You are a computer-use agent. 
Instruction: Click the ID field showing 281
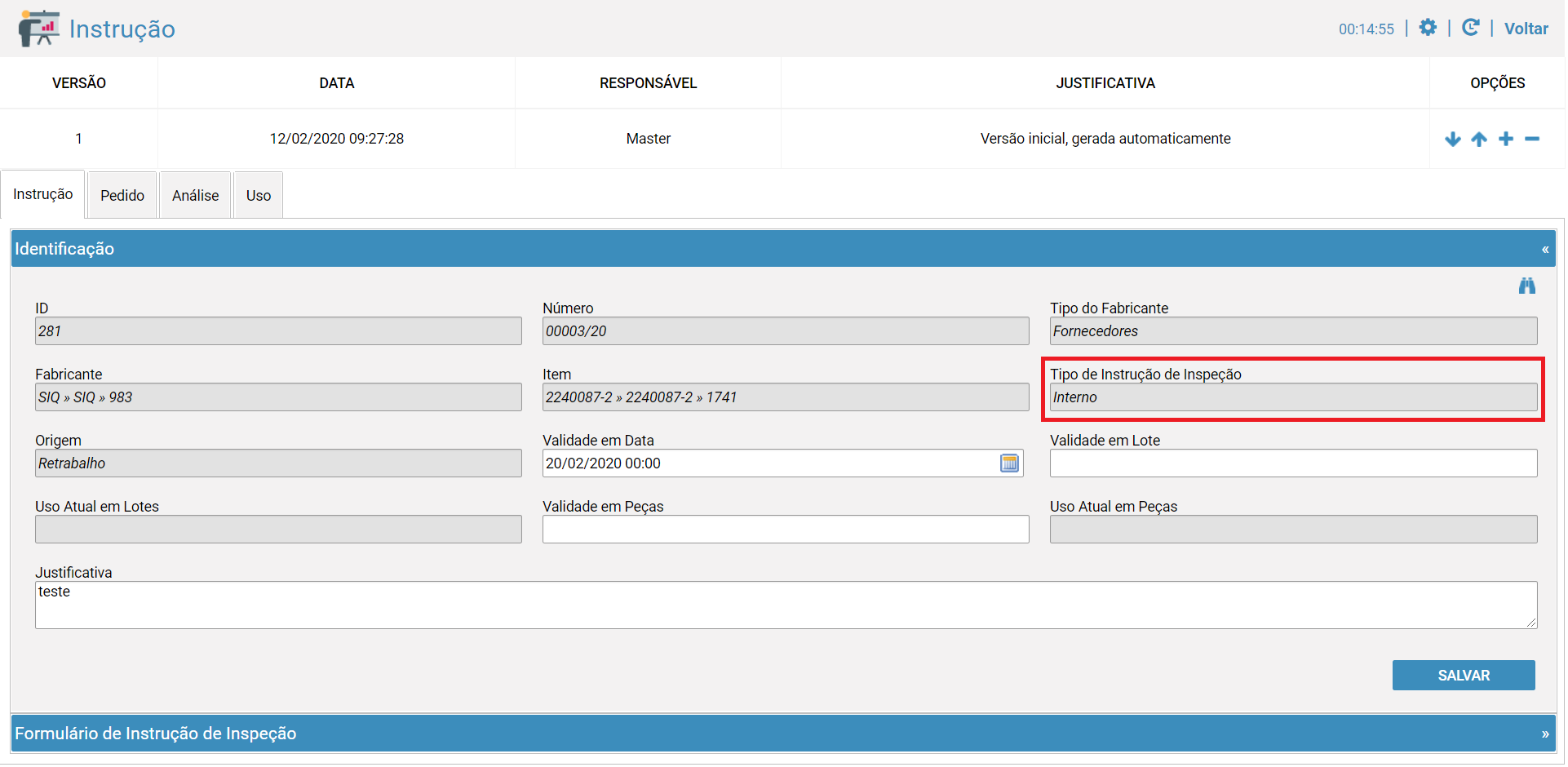[x=278, y=331]
